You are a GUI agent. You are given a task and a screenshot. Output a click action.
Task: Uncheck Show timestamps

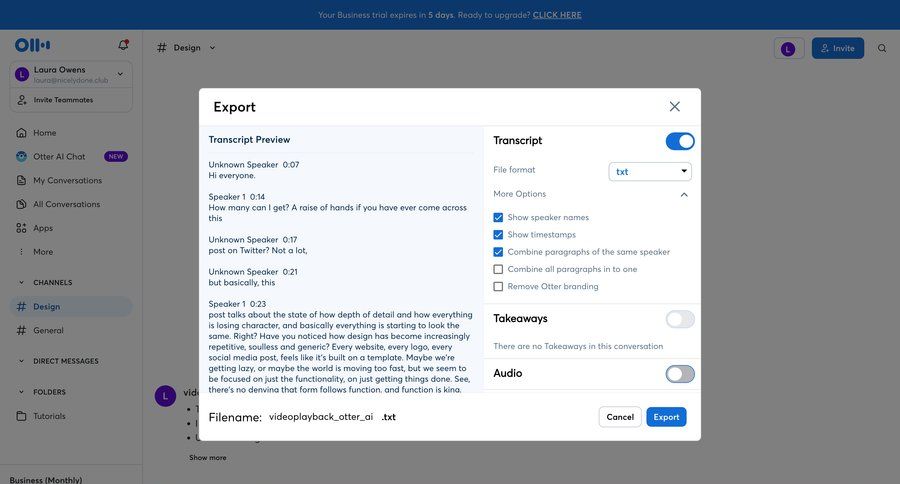pos(498,235)
